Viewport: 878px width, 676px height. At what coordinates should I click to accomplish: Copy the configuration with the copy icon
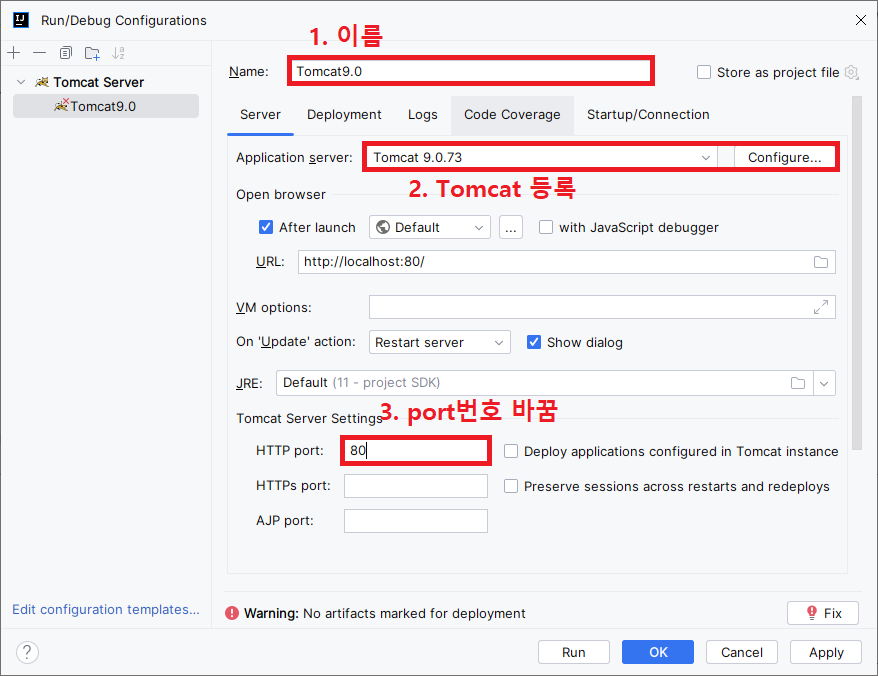[66, 53]
